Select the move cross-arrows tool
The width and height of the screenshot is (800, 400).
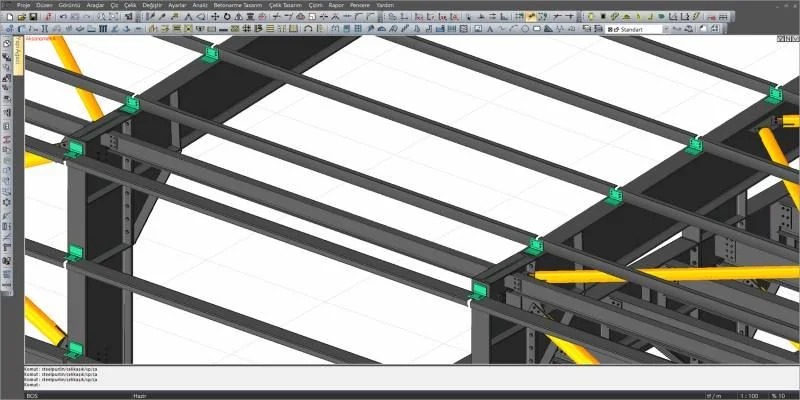(215, 17)
